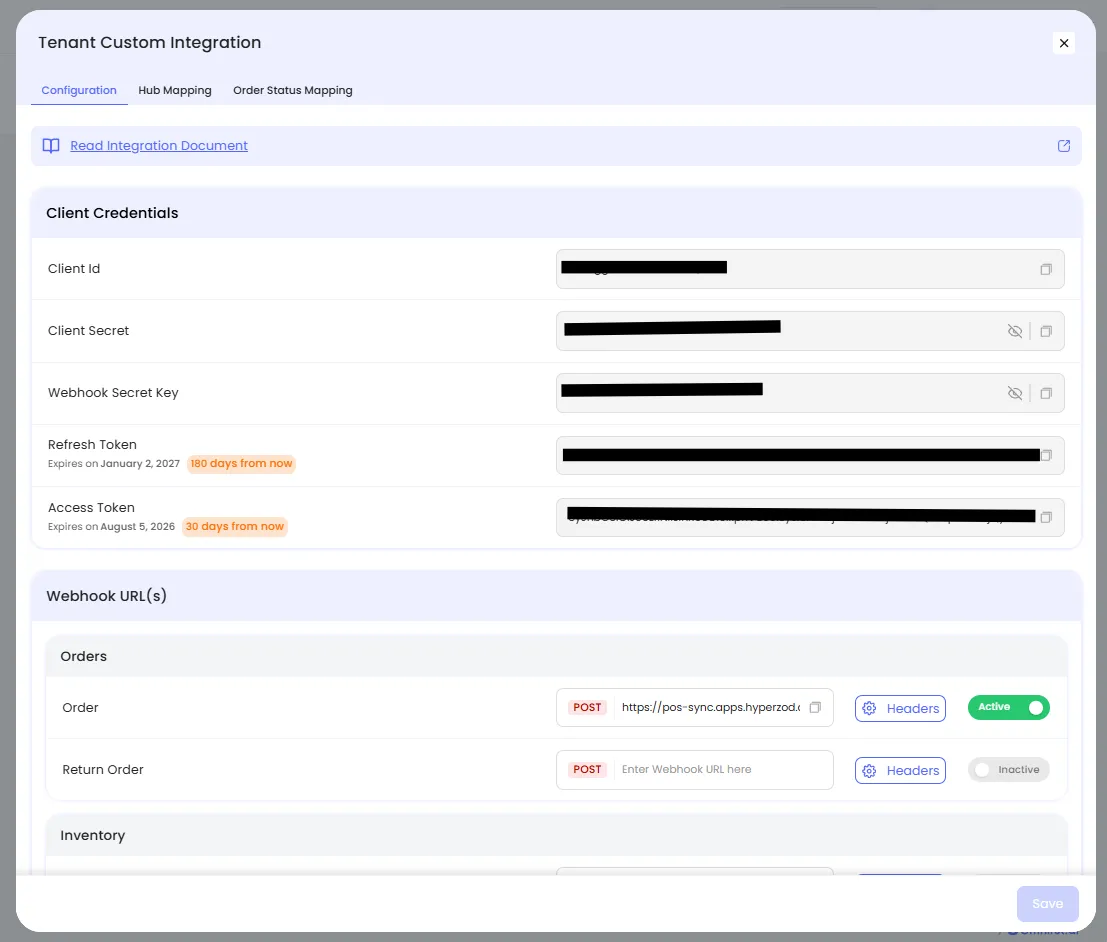The image size is (1107, 942).
Task: Reveal the hidden Client Secret
Action: [1015, 331]
